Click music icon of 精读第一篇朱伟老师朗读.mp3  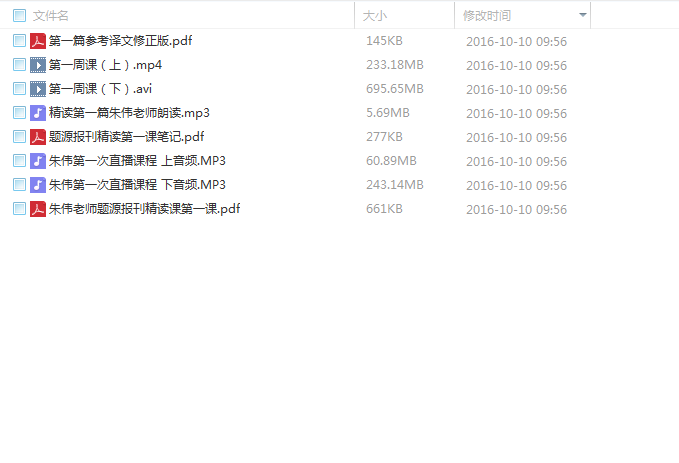[x=38, y=113]
